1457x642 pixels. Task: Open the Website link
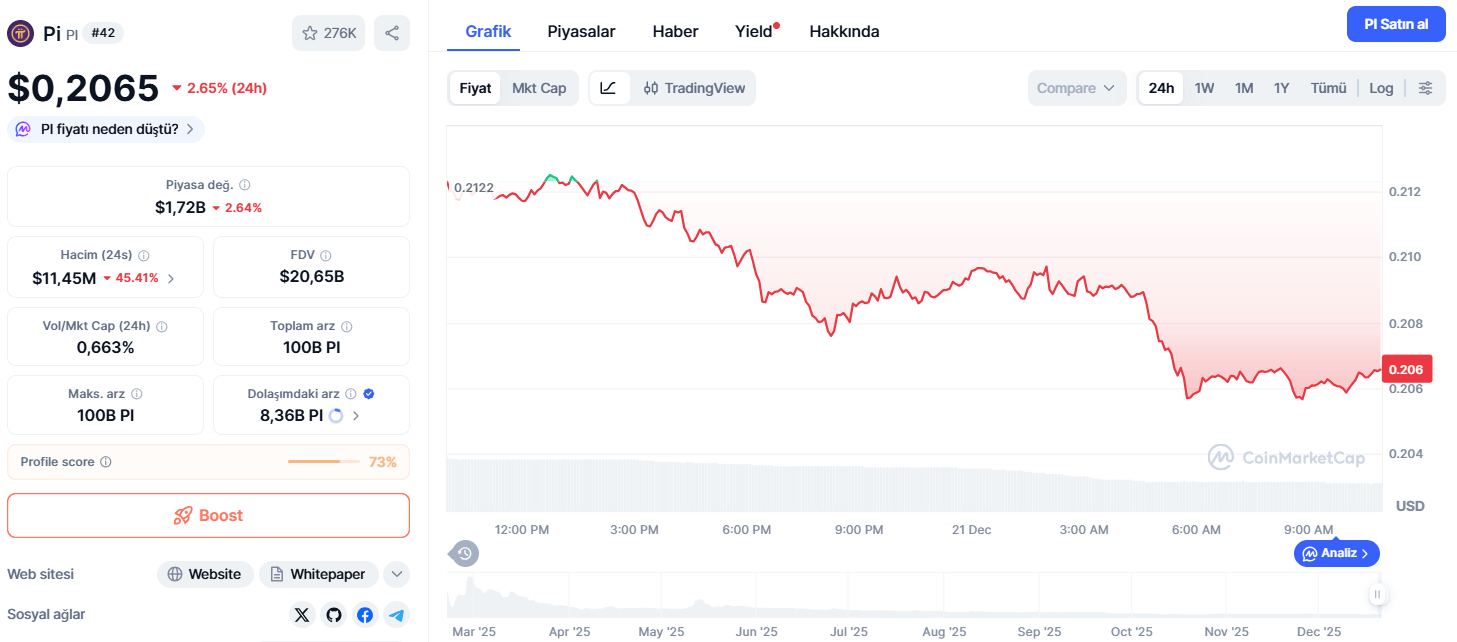pyautogui.click(x=205, y=574)
